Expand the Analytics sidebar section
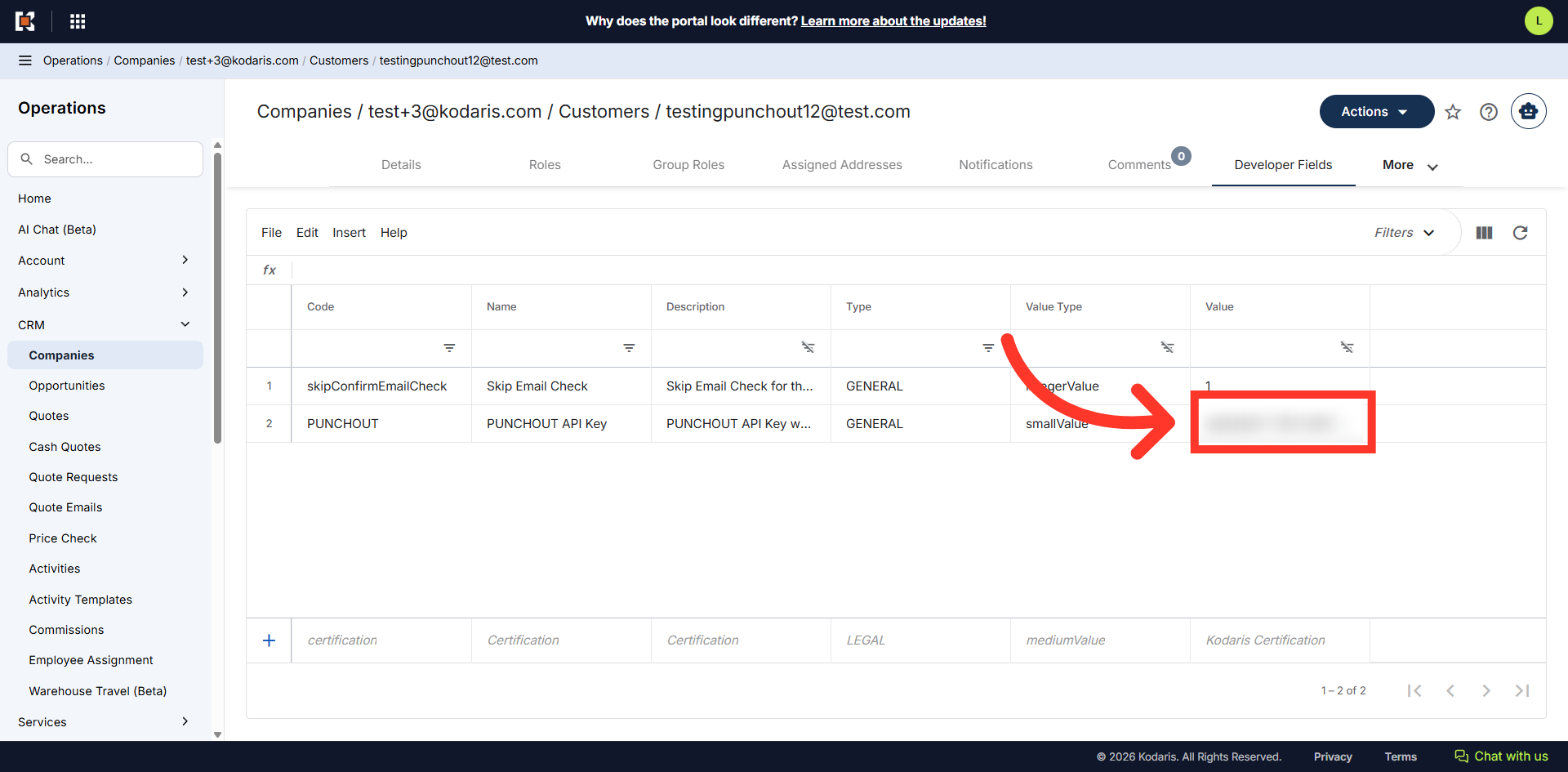Image resolution: width=1568 pixels, height=772 pixels. pyautogui.click(x=185, y=292)
